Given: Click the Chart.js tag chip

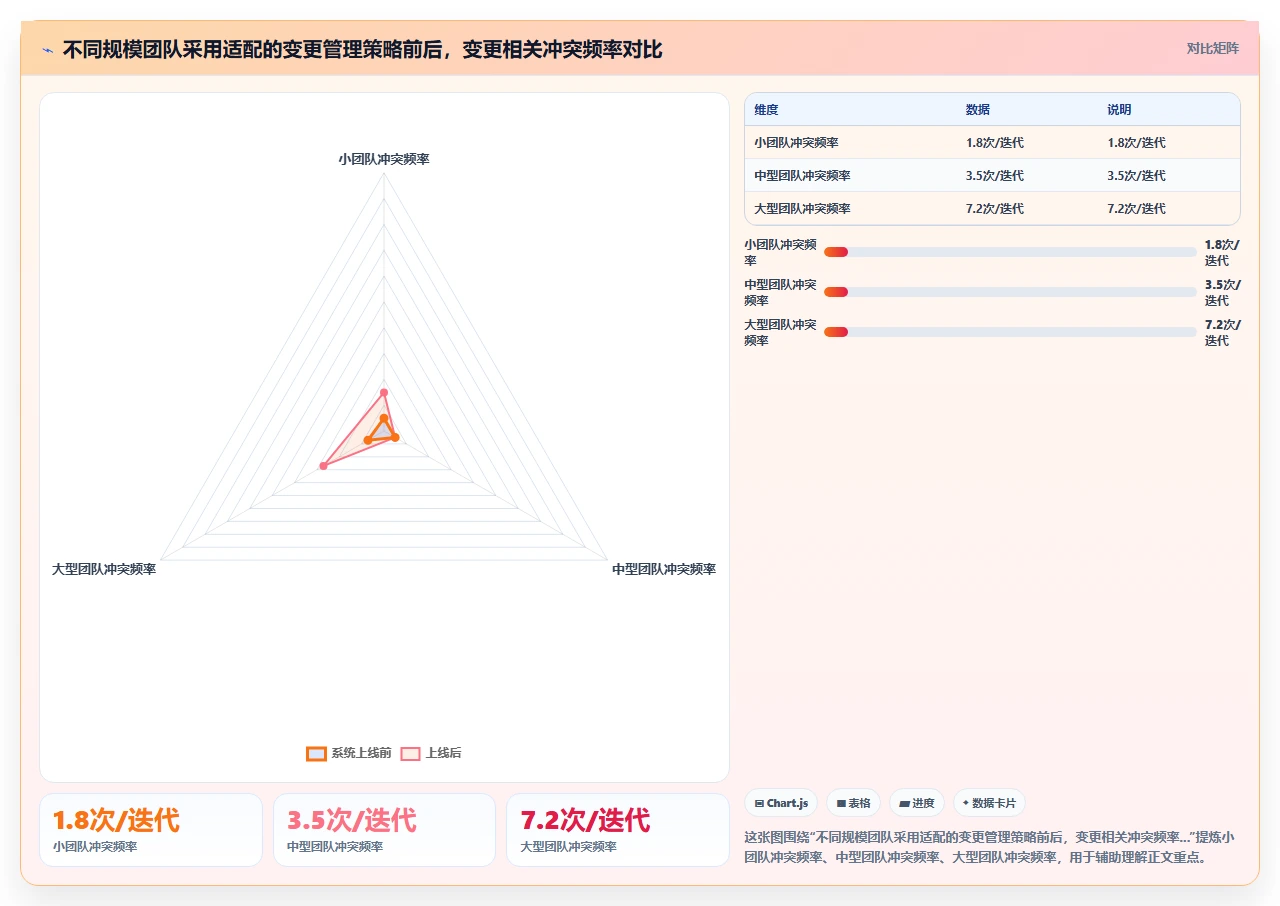Looking at the screenshot, I should click(781, 803).
